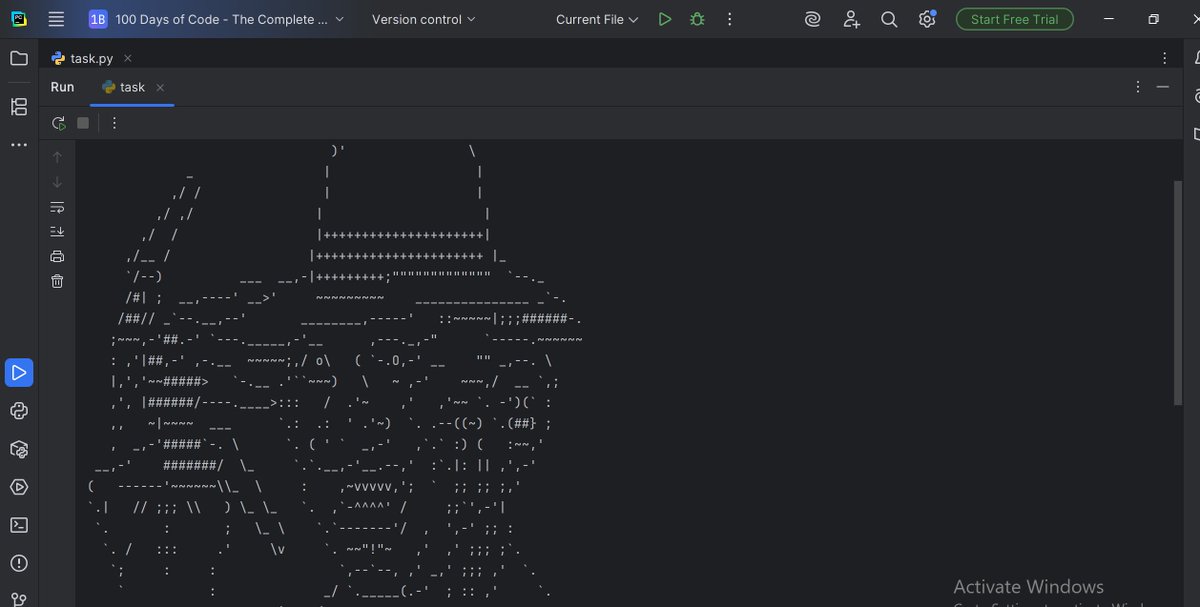Image resolution: width=1200 pixels, height=607 pixels.
Task: Click the PyCharm application logo
Action: click(x=19, y=19)
